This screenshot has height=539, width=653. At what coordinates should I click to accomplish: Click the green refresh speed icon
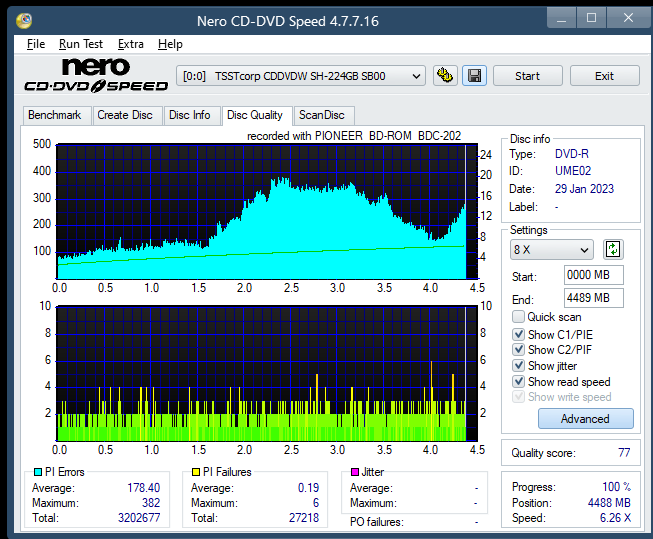pyautogui.click(x=613, y=250)
